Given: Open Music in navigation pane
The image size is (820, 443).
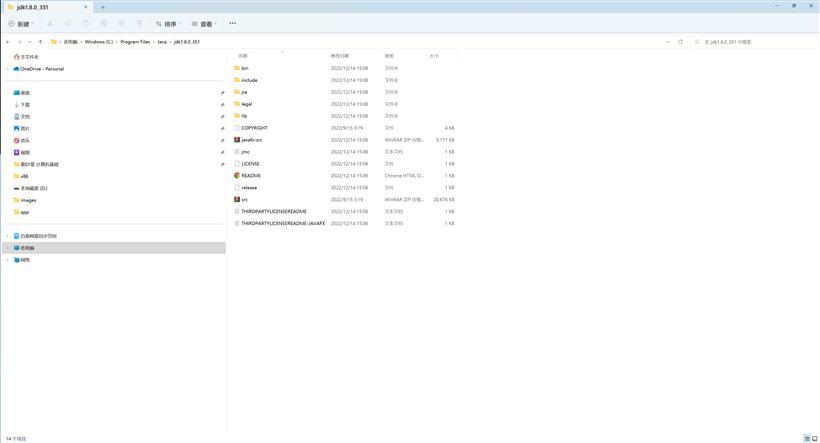Looking at the screenshot, I should 22,141.
